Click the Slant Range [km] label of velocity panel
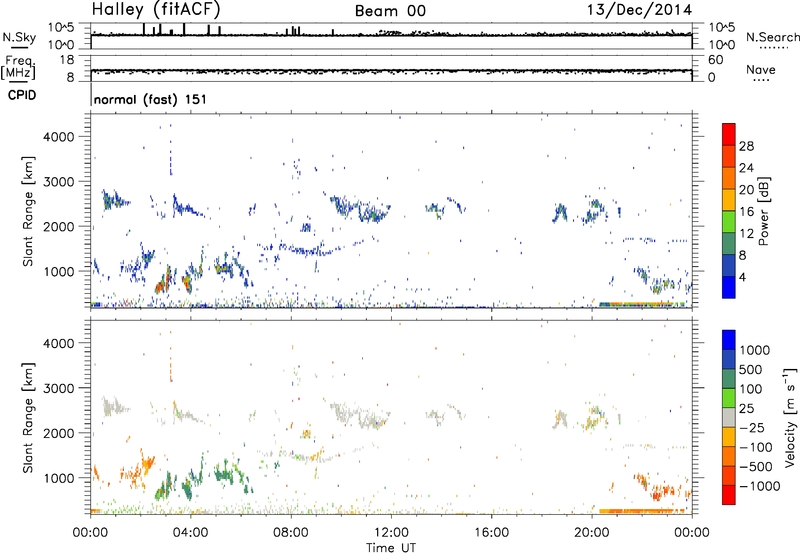Screen dimensions: 800x554 point(28,417)
